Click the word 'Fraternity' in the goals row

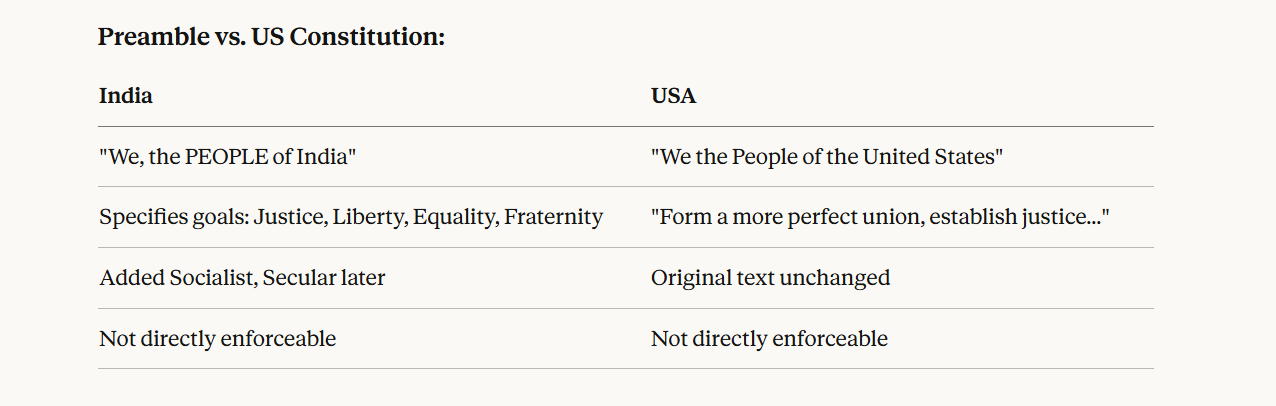coord(554,217)
